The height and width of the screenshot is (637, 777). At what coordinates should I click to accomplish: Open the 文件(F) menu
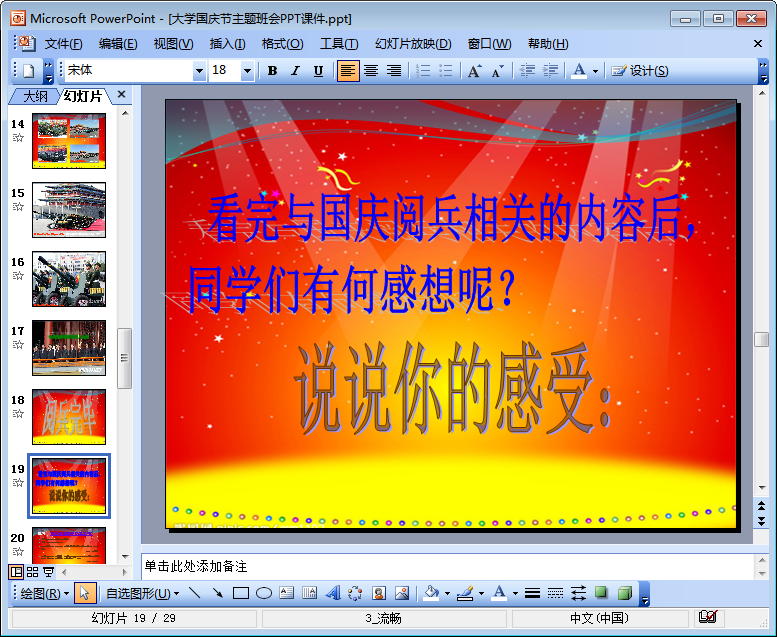pyautogui.click(x=63, y=44)
